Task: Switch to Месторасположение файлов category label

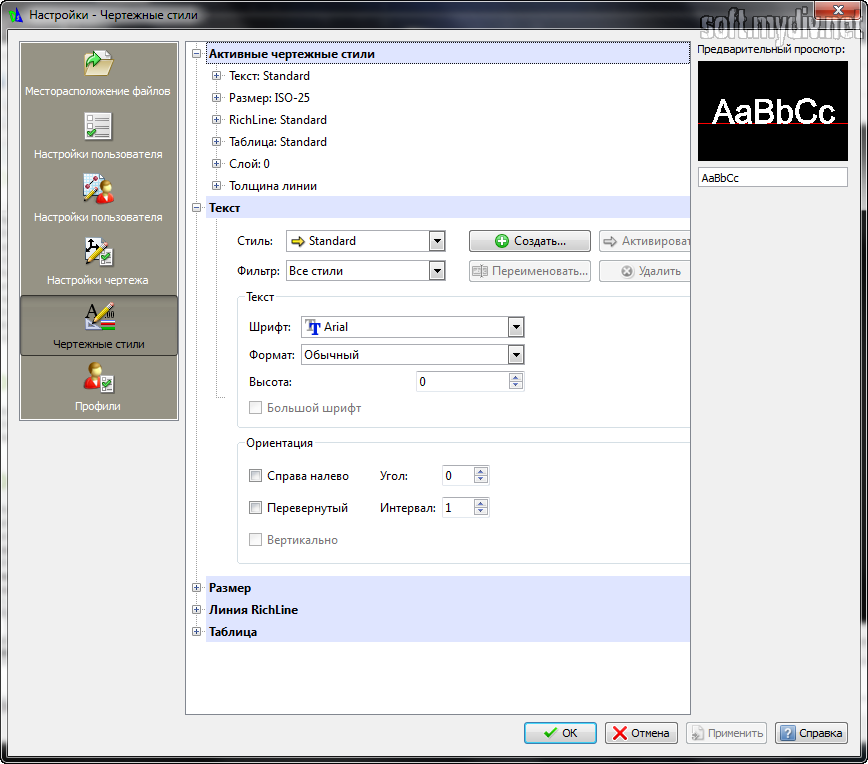Action: 97,91
